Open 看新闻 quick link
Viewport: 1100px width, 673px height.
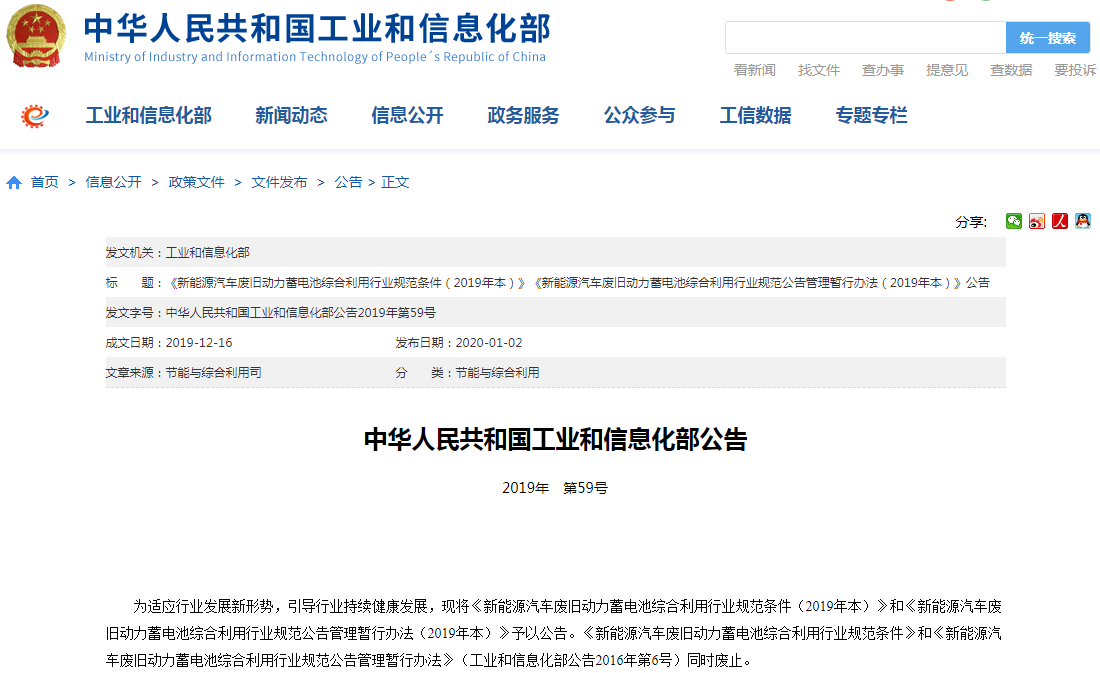click(x=755, y=70)
